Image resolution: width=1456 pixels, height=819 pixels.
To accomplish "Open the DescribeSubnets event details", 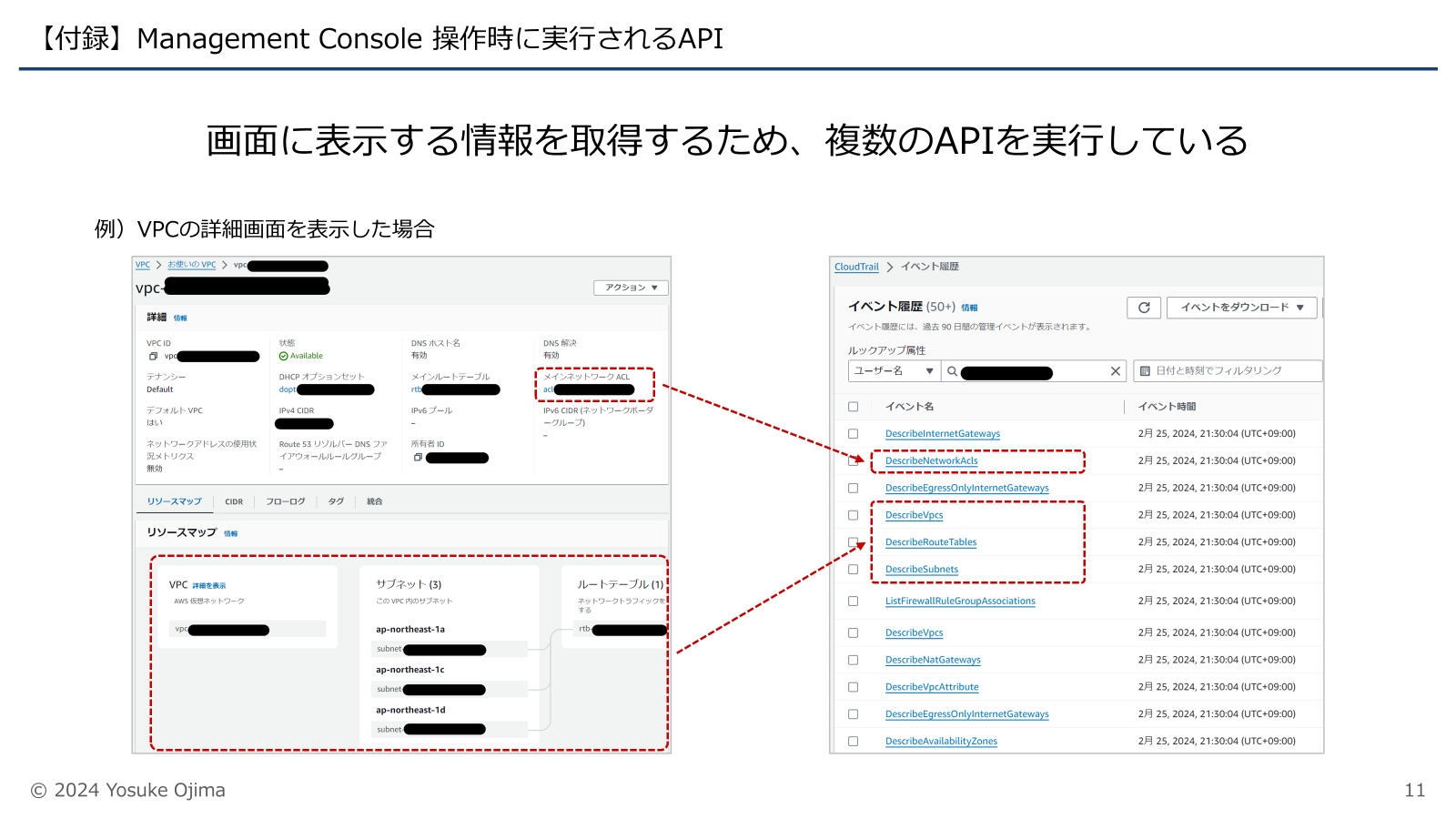I will [921, 569].
